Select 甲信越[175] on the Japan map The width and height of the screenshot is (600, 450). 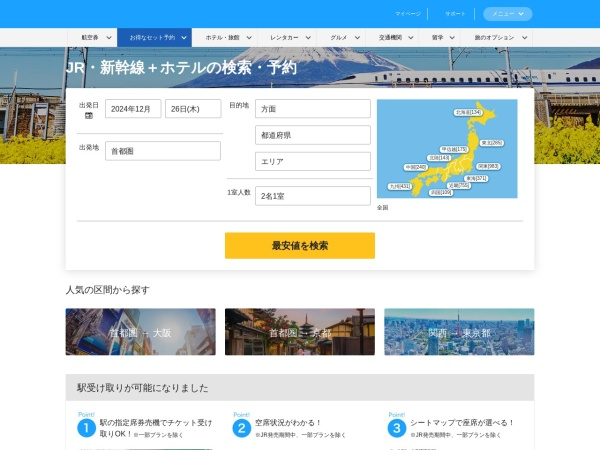point(454,149)
